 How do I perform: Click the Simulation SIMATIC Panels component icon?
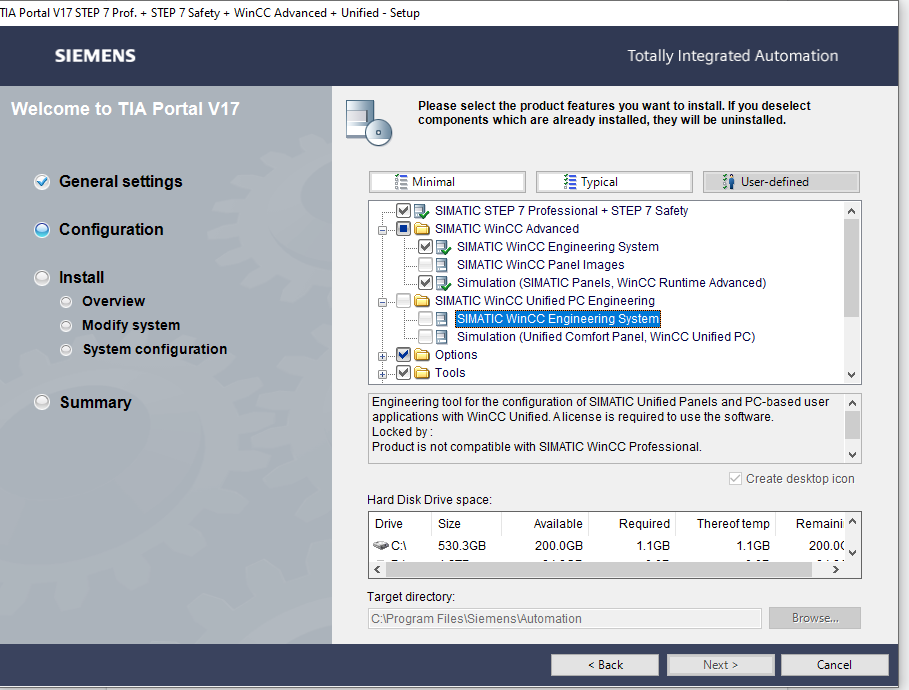click(443, 283)
